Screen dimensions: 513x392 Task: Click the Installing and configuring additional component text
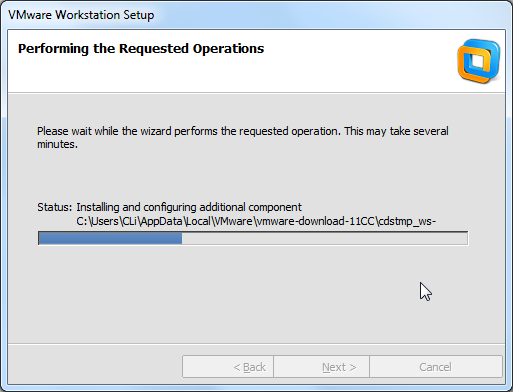[189, 207]
